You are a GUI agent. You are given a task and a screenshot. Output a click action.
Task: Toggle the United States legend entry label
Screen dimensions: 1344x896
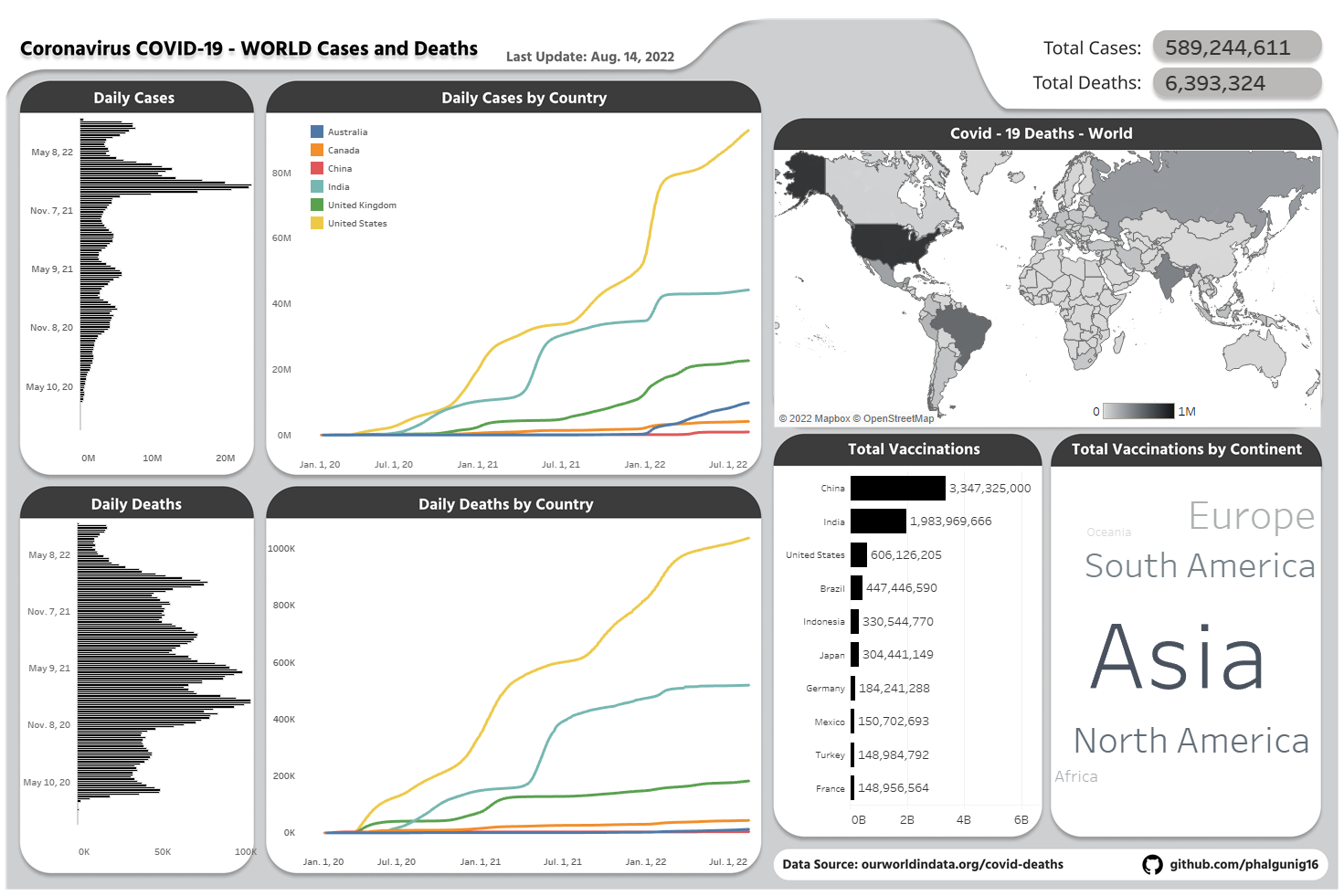359,223
